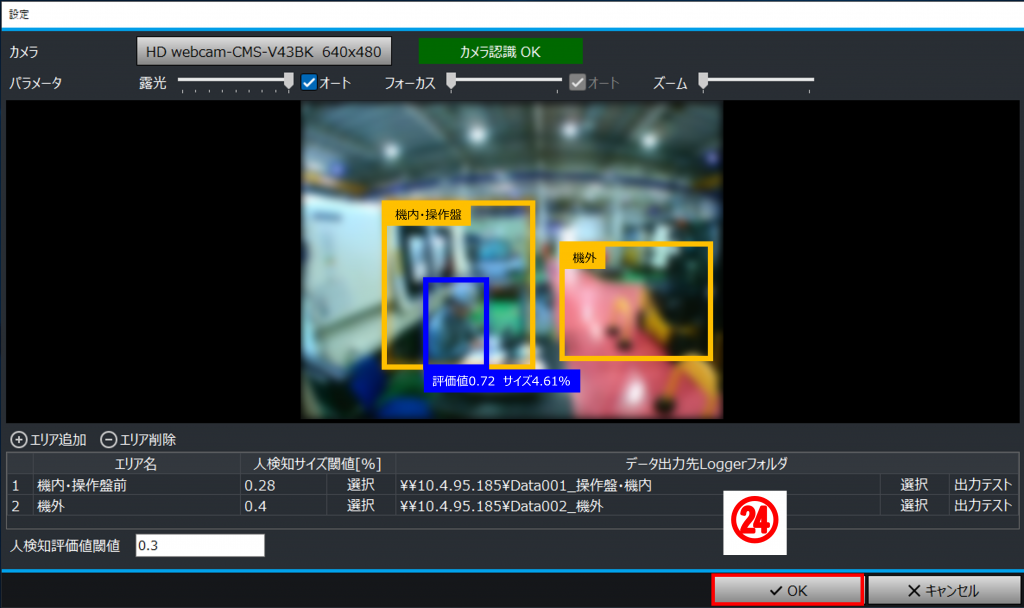1024x608 pixels.
Task: Click the 人検知サイズ閾値[%] column header
Action: coord(317,464)
